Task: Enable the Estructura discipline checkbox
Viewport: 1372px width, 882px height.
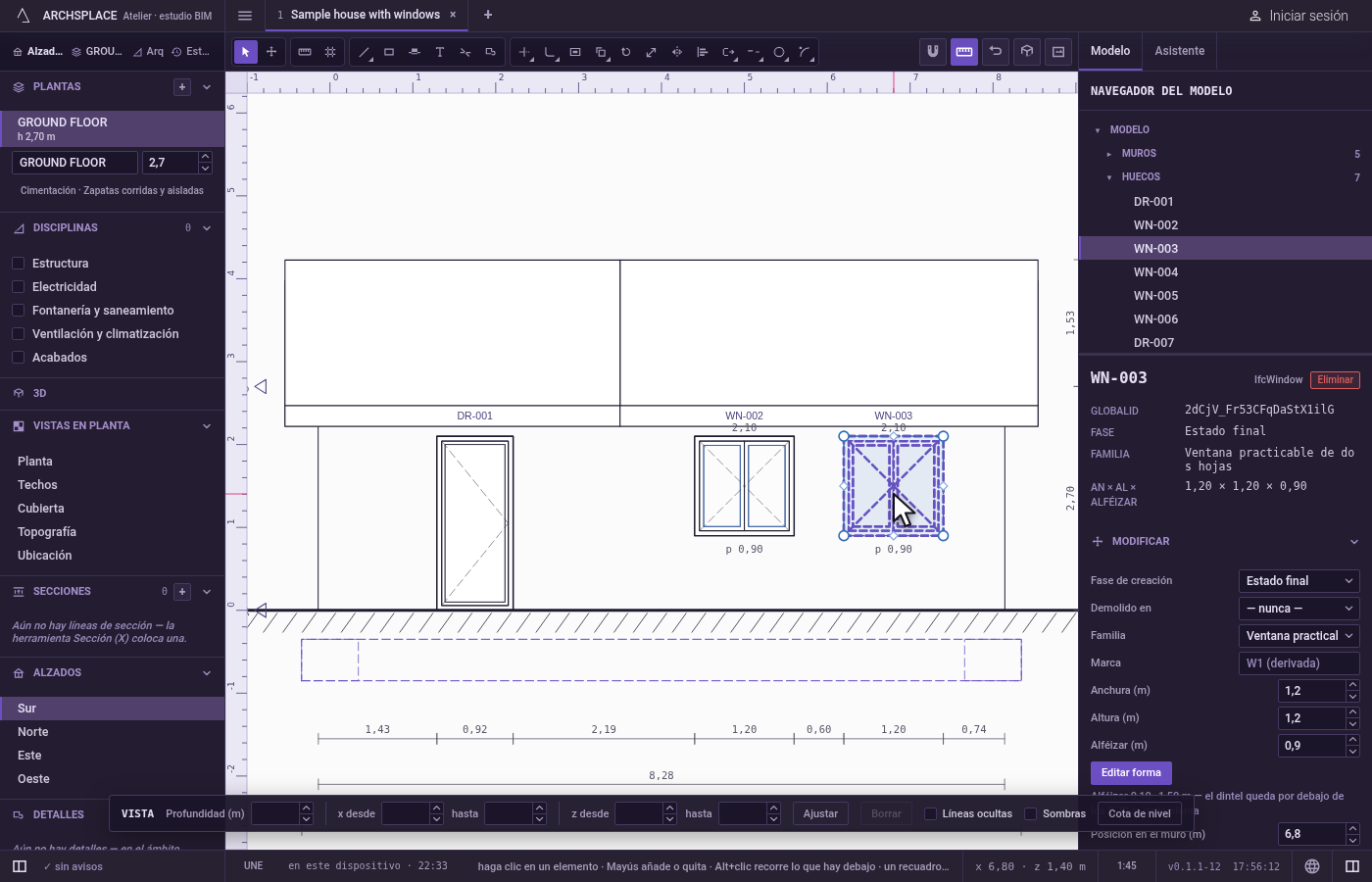Action: [18, 264]
